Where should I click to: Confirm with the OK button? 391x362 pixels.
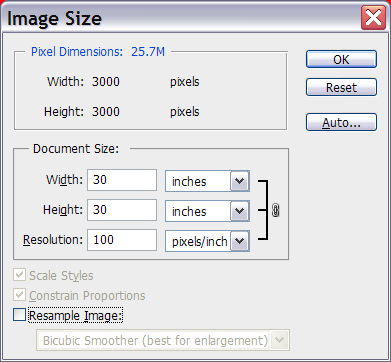341,60
